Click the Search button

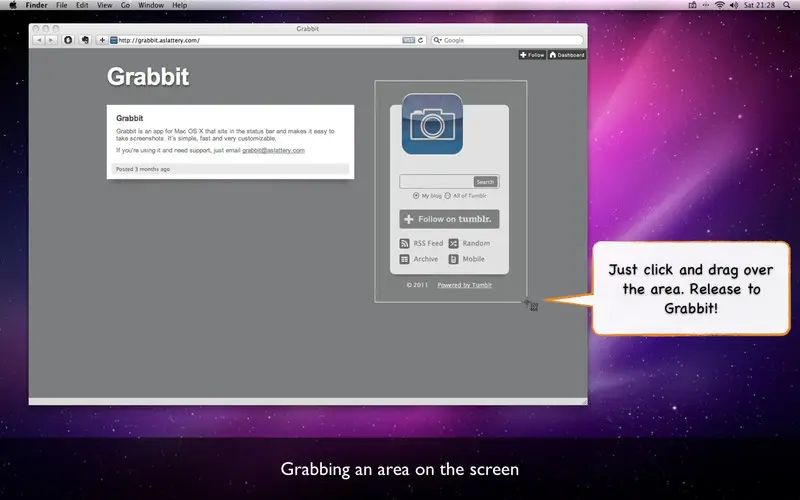485,182
